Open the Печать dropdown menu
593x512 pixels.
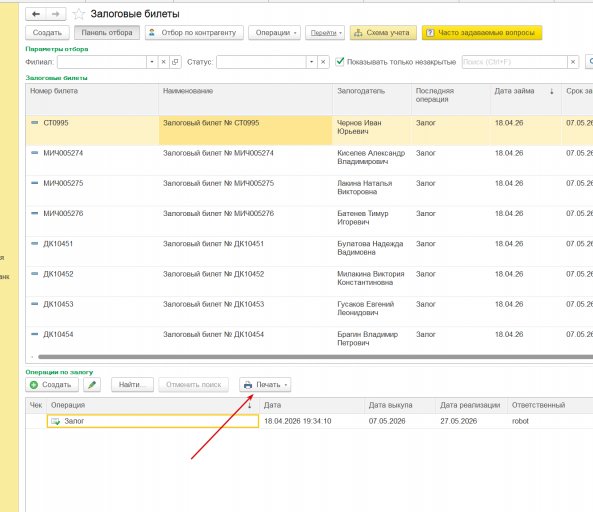point(265,385)
